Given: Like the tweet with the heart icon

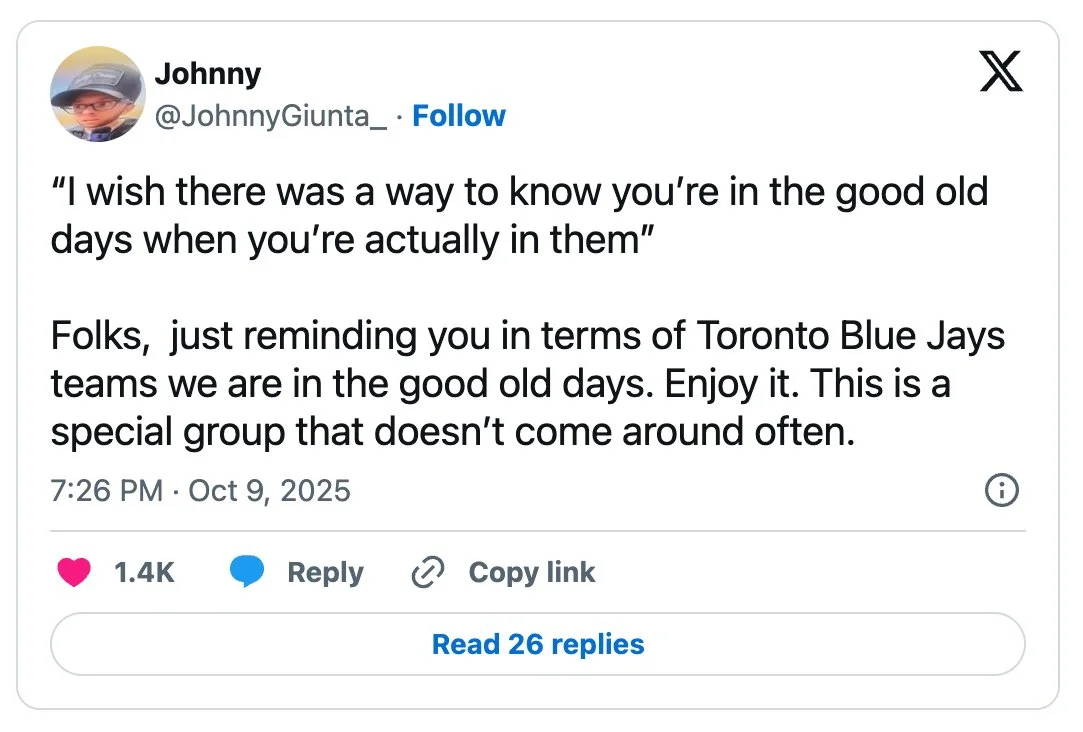Looking at the screenshot, I should point(74,572).
